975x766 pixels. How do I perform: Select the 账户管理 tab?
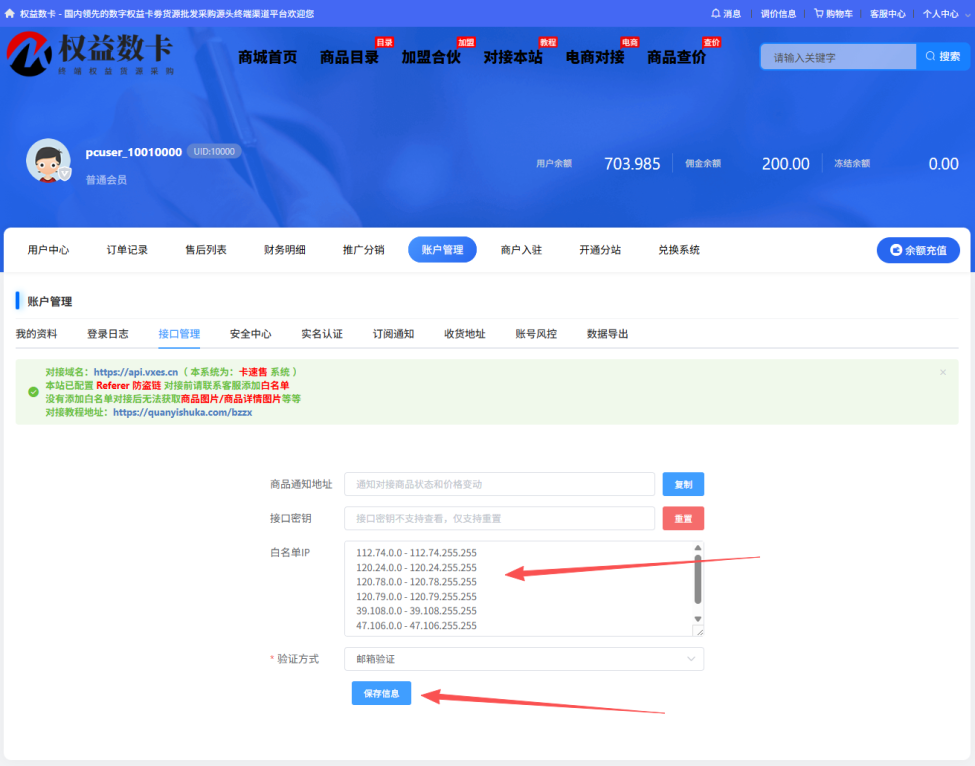pyautogui.click(x=442, y=249)
